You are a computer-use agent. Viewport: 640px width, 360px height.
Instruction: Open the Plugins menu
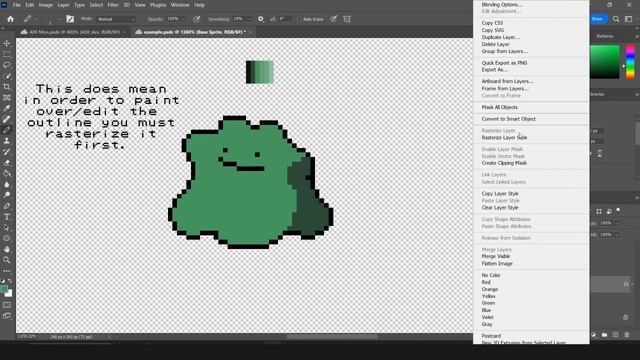click(x=158, y=5)
